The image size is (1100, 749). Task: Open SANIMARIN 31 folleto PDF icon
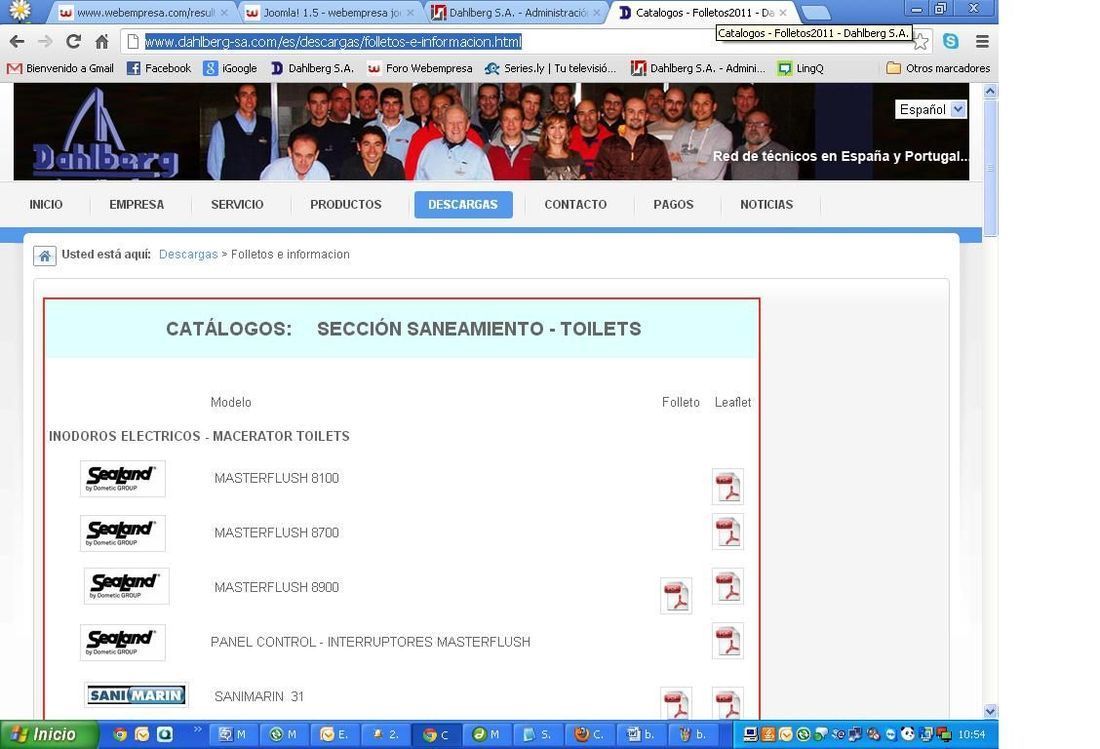coord(676,703)
